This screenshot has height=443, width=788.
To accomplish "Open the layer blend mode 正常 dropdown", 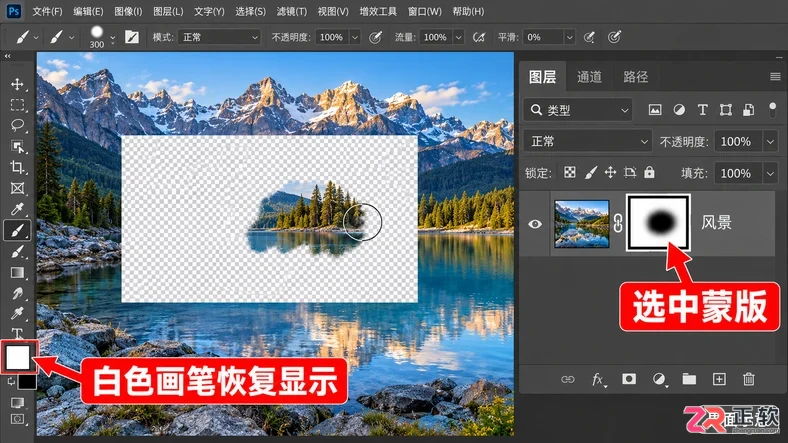I will pyautogui.click(x=587, y=142).
